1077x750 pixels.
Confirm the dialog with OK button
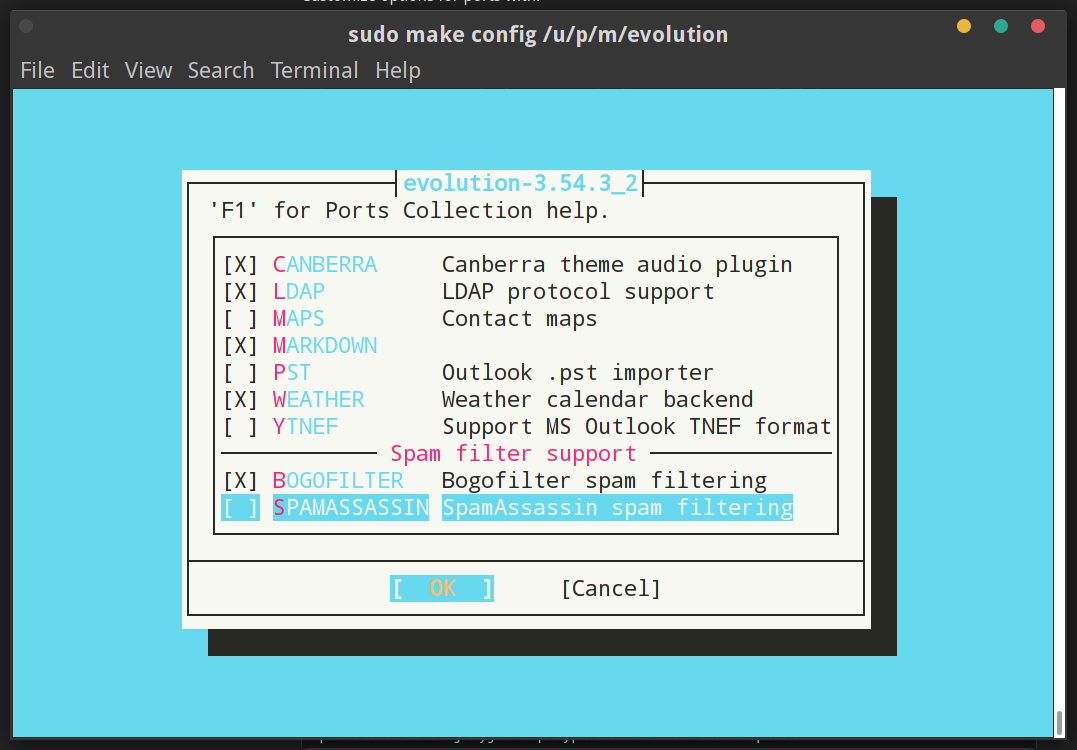coord(442,588)
